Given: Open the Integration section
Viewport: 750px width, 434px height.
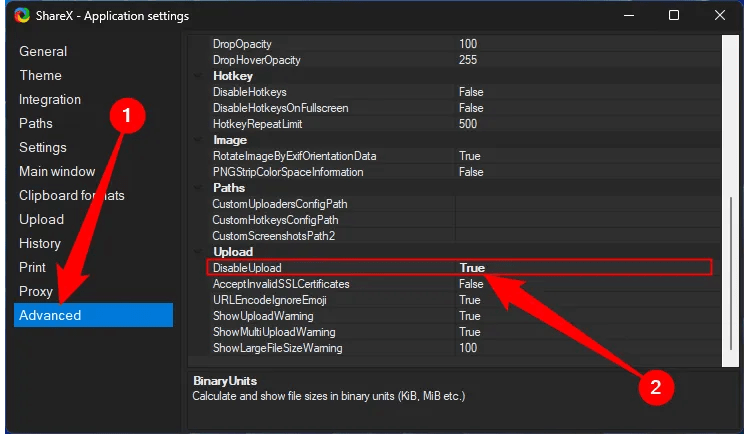Looking at the screenshot, I should tap(50, 100).
